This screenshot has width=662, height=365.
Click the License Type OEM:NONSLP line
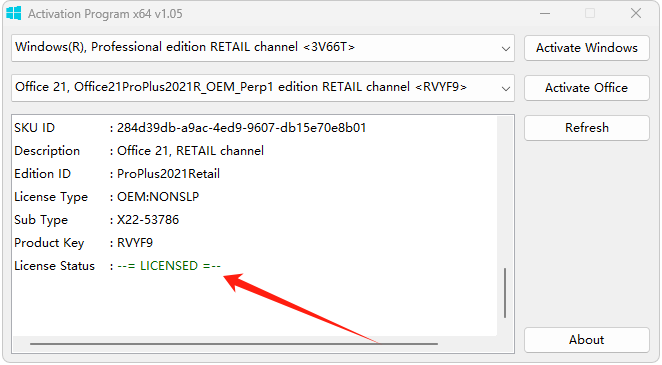pyautogui.click(x=106, y=197)
